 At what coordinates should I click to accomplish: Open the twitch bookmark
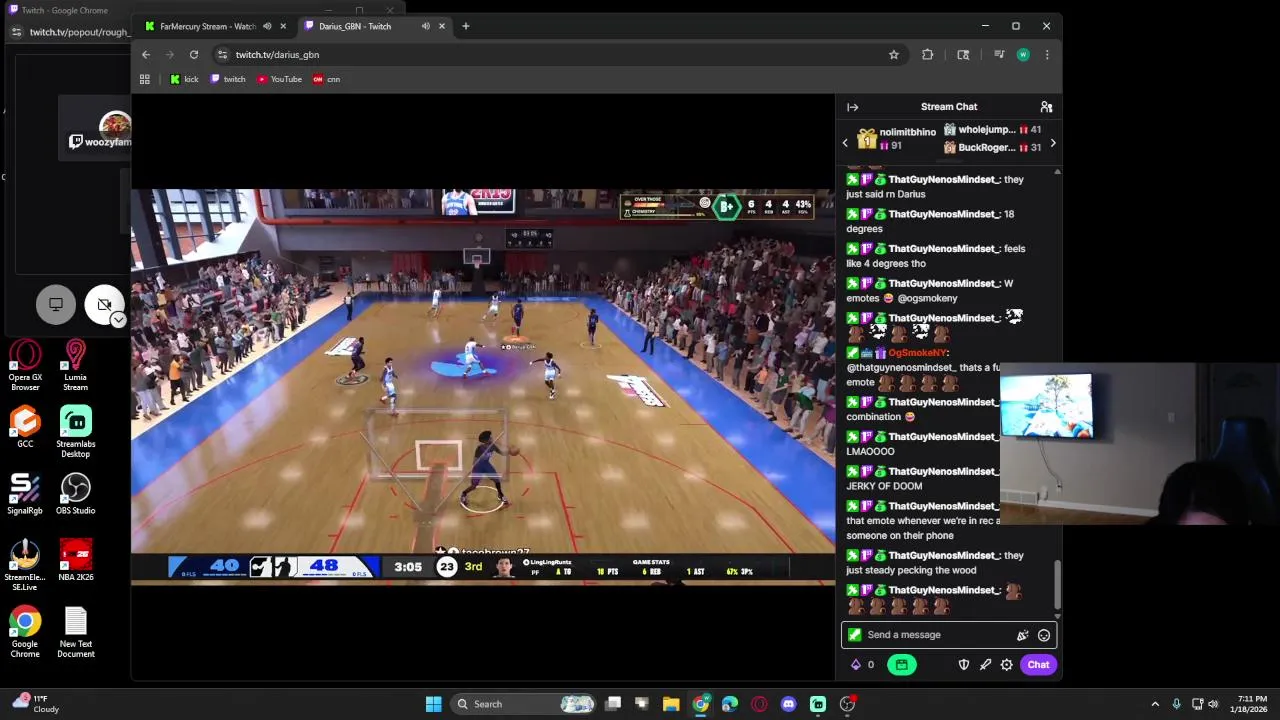(228, 79)
